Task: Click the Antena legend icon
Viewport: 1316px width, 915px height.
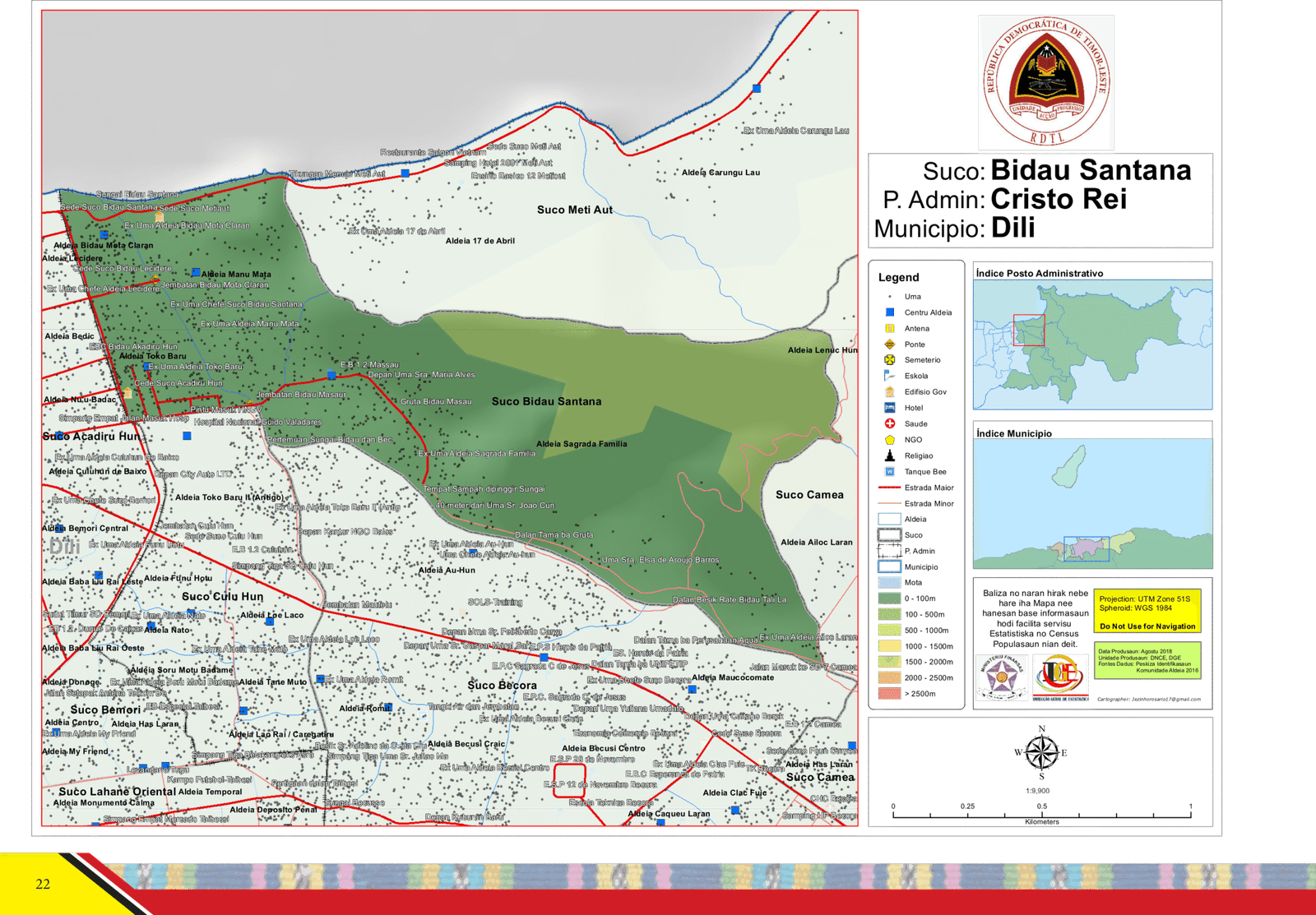Action: [x=889, y=328]
